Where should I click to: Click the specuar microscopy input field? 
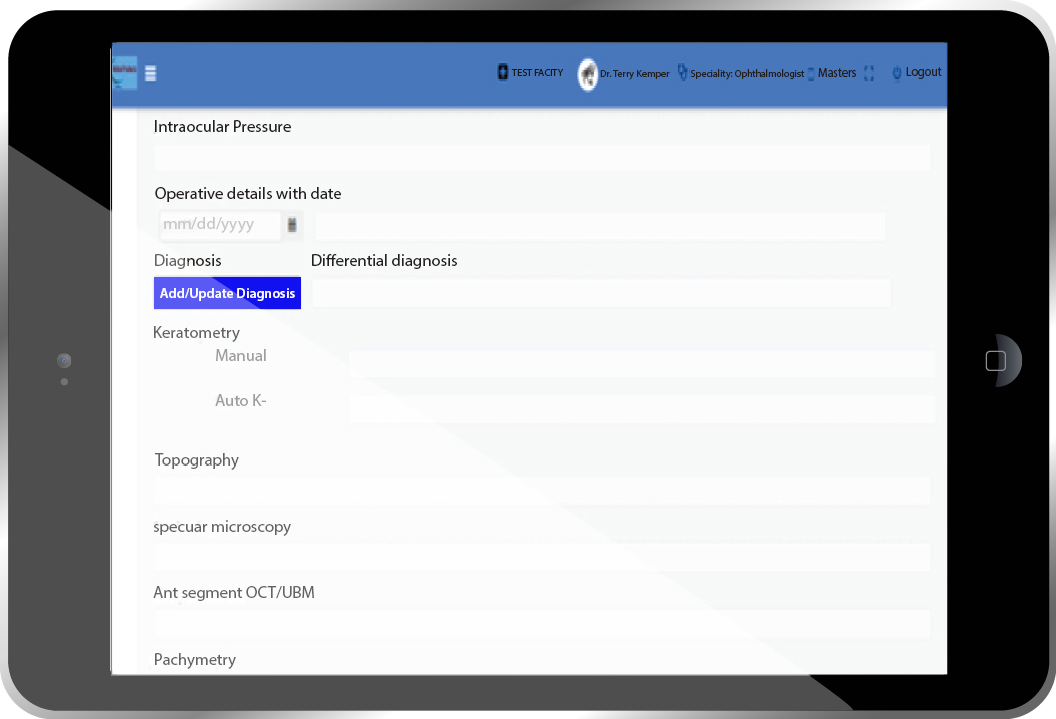click(542, 557)
